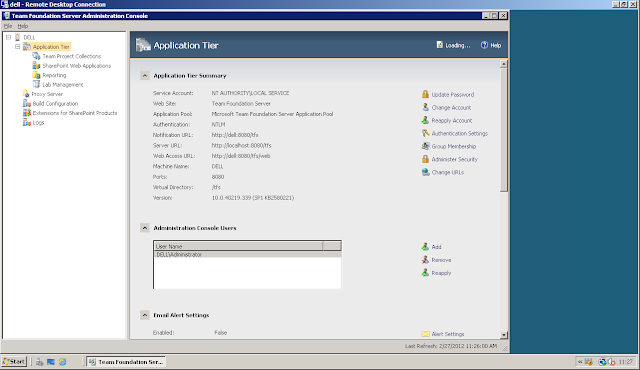Select Team Project Collections in the tree
Image resolution: width=640 pixels, height=370 pixels.
click(72, 56)
